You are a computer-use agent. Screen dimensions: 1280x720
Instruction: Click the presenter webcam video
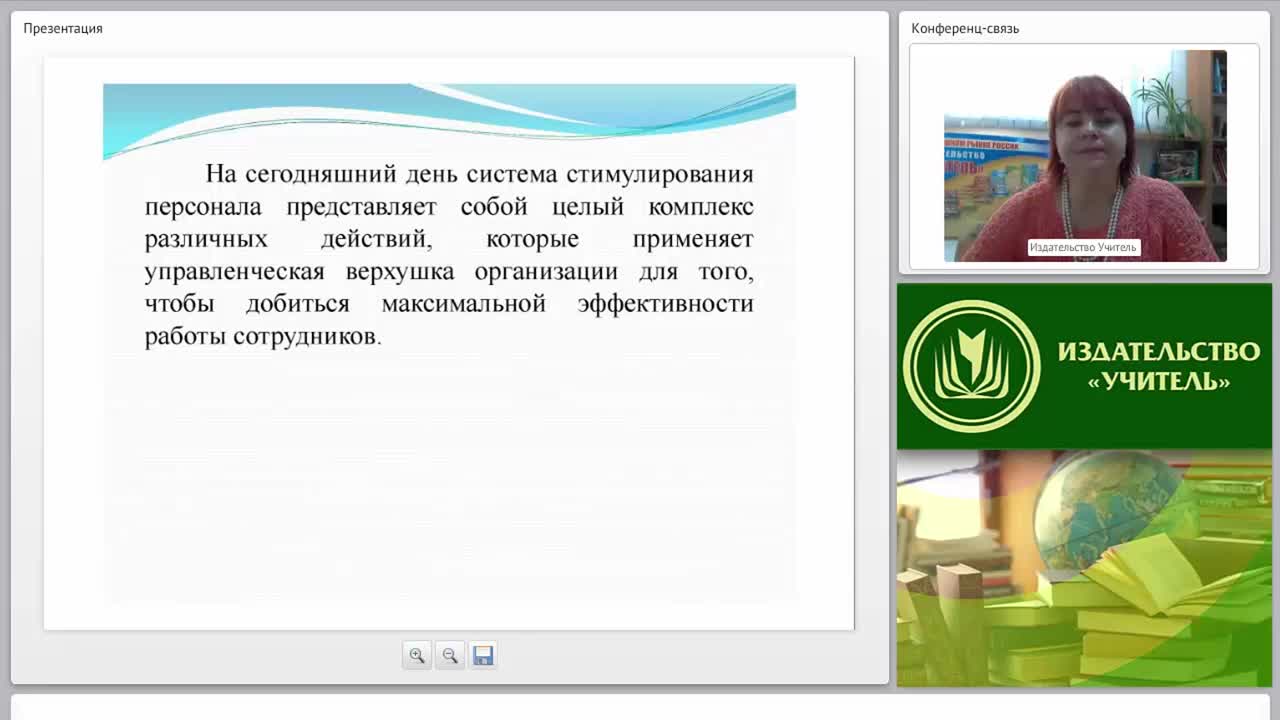pyautogui.click(x=1085, y=156)
